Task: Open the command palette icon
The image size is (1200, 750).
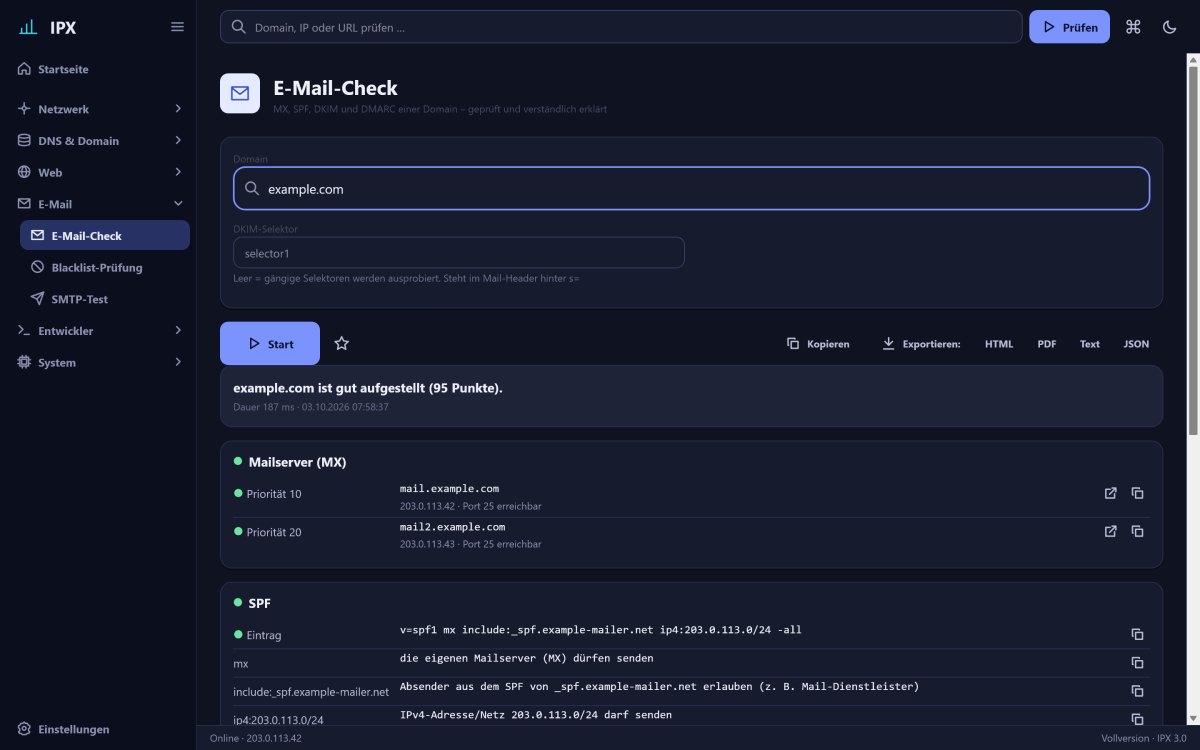Action: tap(1133, 27)
